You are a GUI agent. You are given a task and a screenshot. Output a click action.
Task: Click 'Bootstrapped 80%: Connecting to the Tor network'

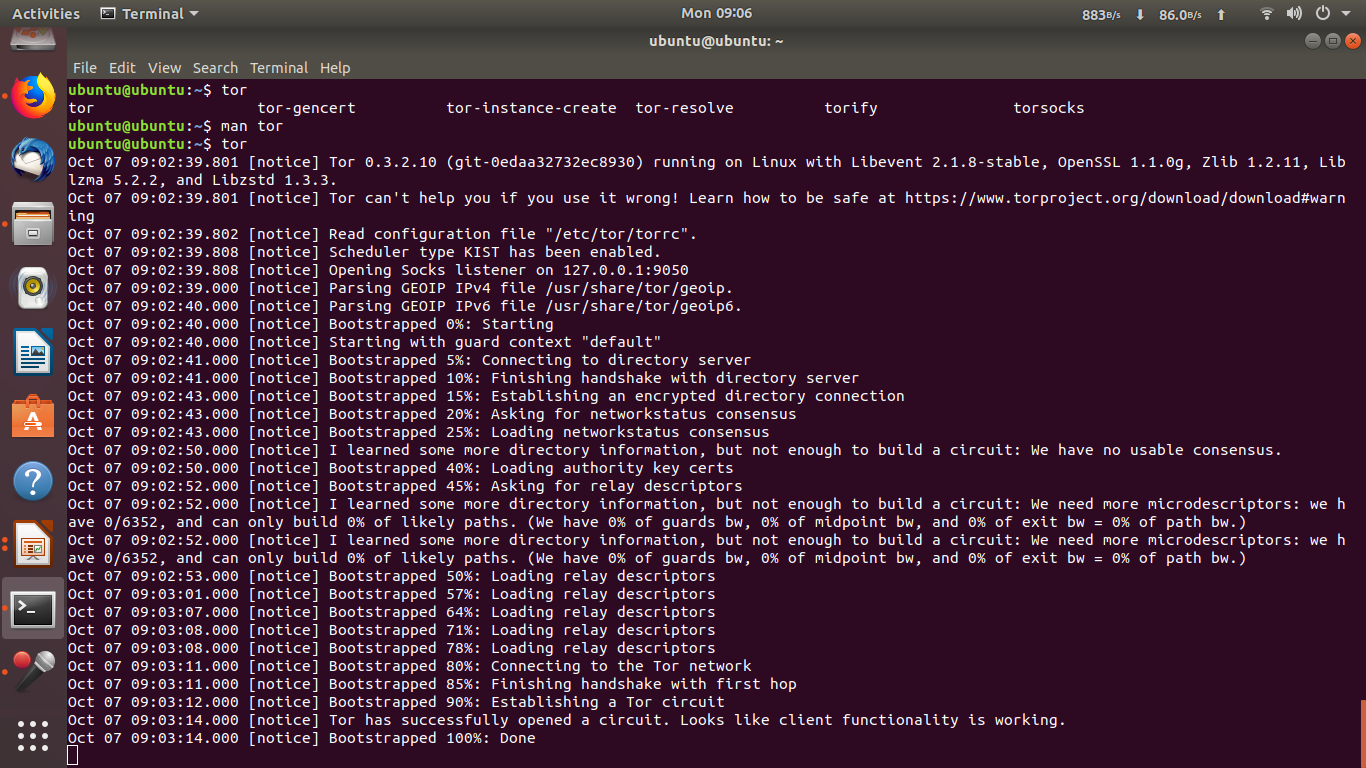540,666
